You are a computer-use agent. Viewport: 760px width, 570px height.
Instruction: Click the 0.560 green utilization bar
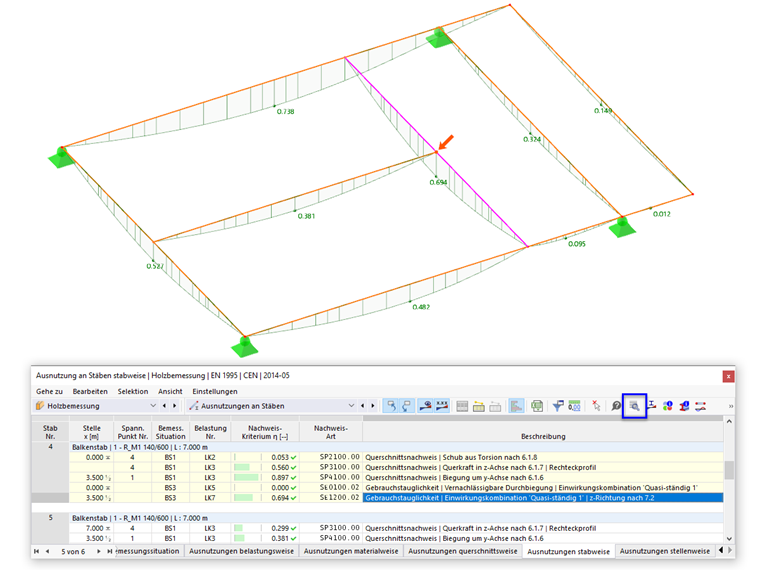[x=242, y=467]
